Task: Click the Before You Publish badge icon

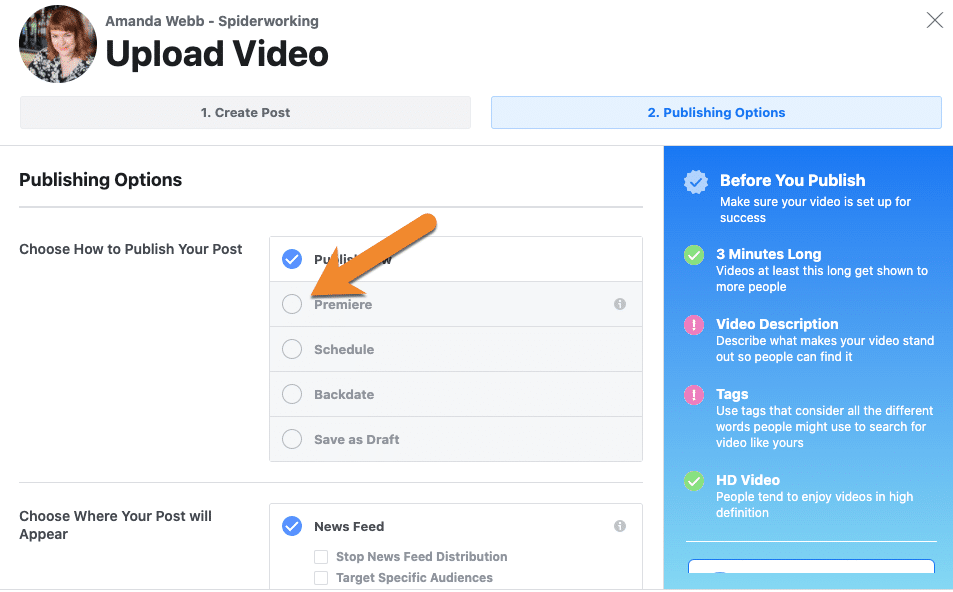Action: point(696,181)
